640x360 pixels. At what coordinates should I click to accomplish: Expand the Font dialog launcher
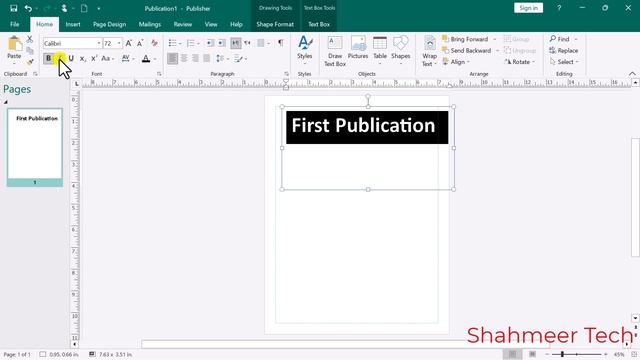[x=159, y=74]
